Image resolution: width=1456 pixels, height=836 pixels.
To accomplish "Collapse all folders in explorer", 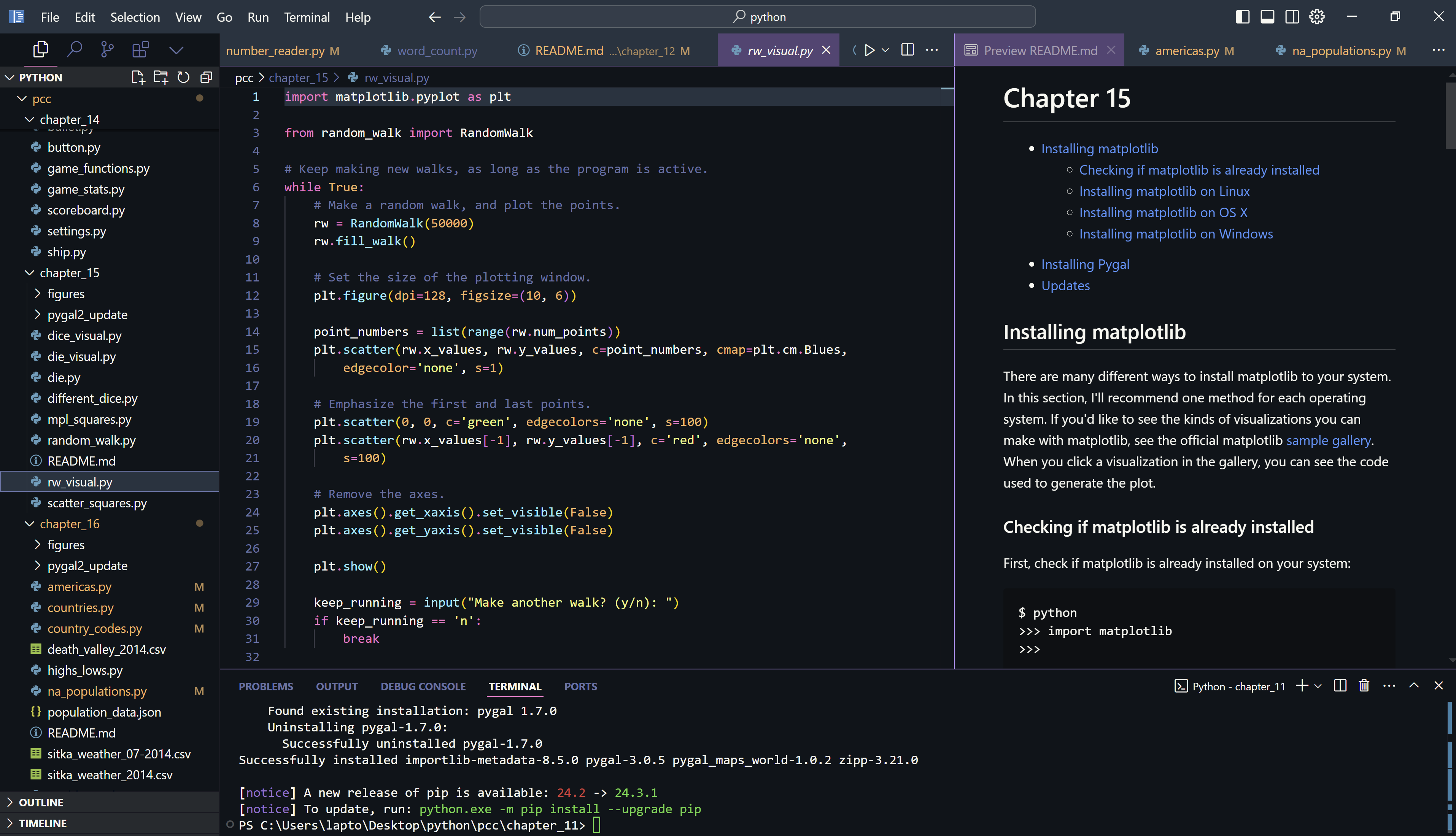I will pos(206,78).
